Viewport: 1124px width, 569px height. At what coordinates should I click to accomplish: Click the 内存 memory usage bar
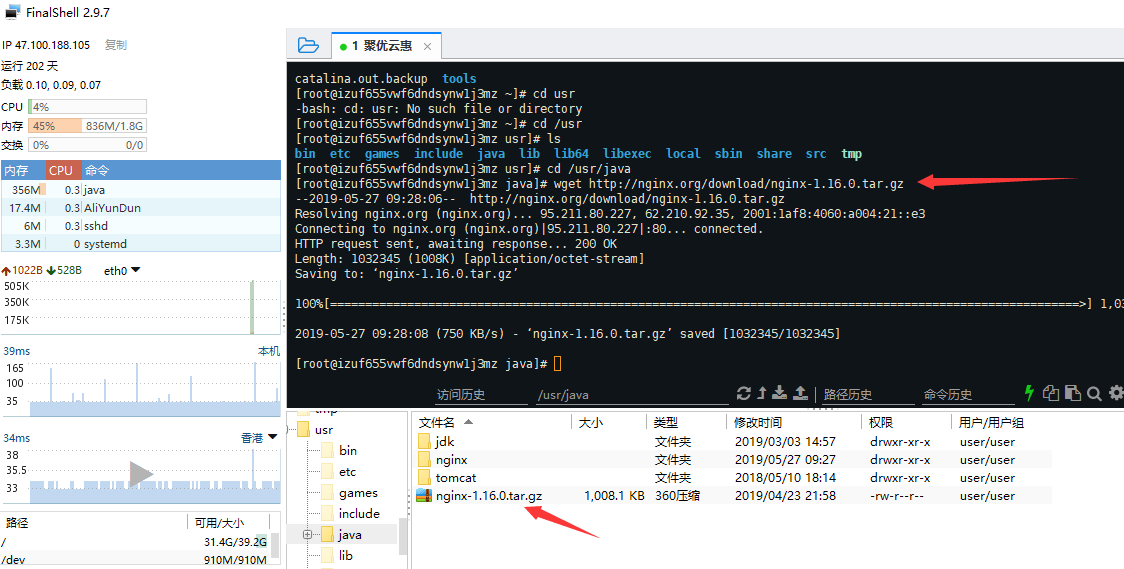[x=87, y=126]
